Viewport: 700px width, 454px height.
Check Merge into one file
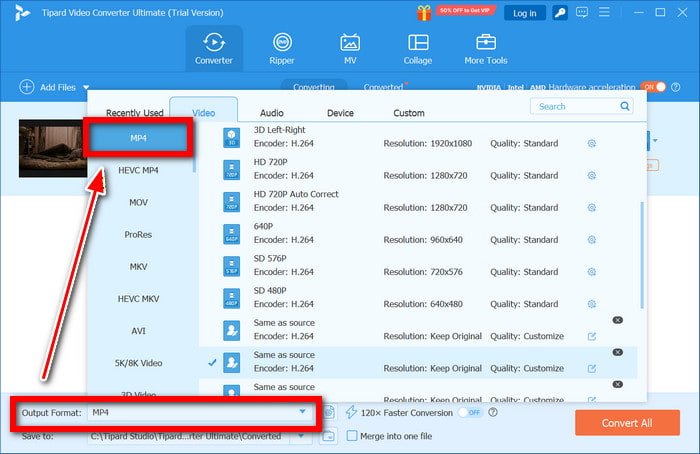352,435
